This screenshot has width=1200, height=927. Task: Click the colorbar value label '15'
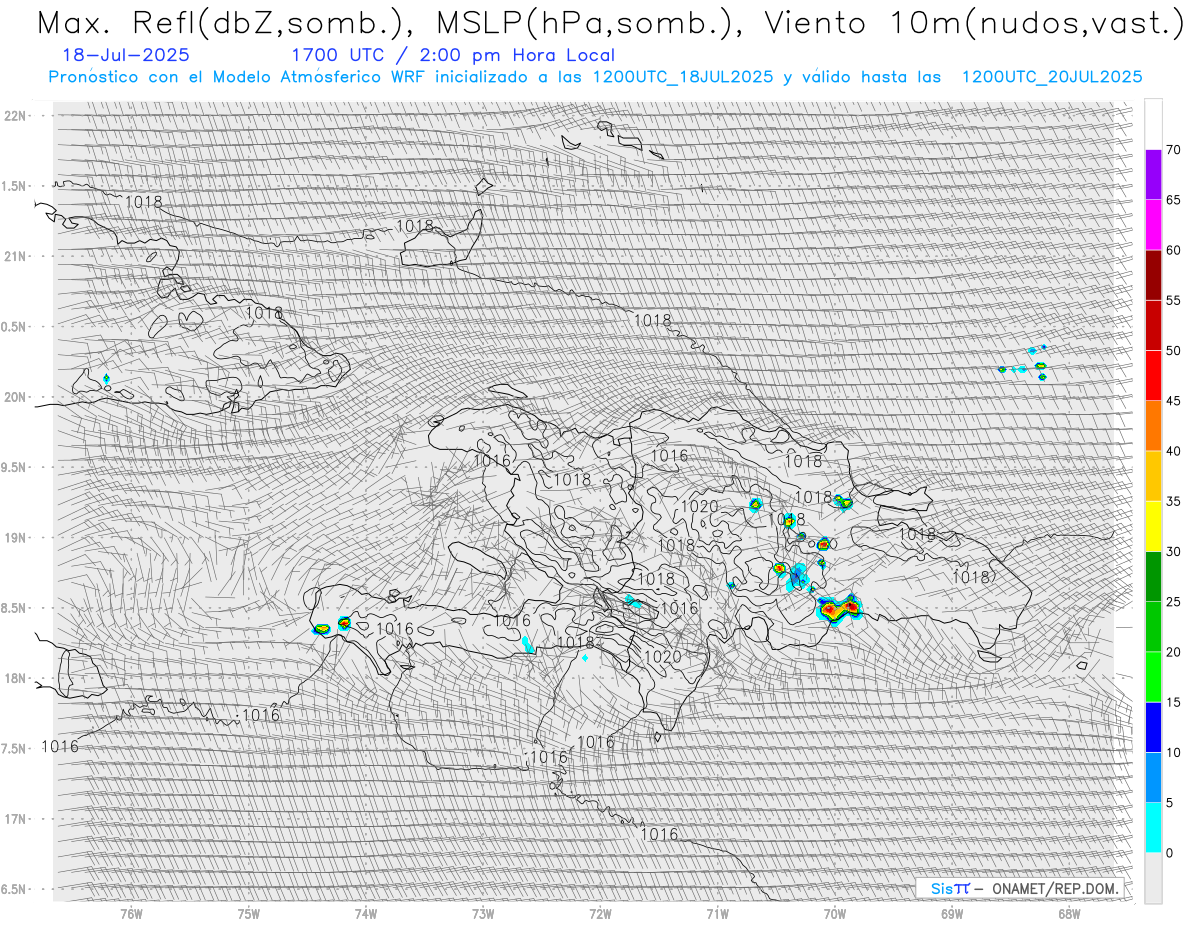coord(1174,702)
